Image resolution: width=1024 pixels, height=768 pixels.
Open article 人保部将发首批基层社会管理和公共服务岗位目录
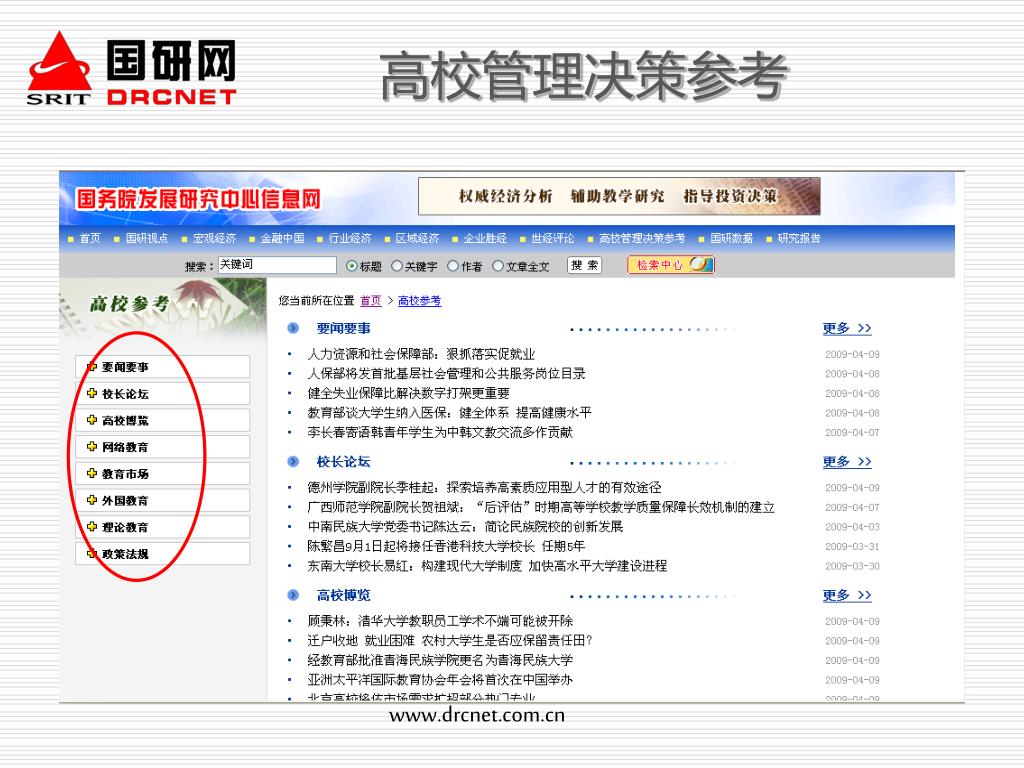click(x=447, y=374)
